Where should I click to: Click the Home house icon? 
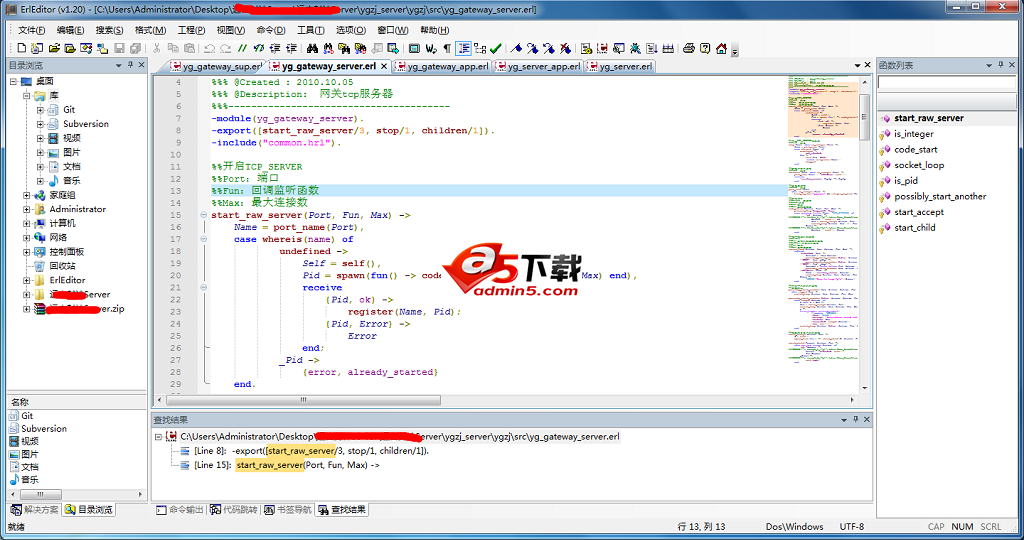[x=721, y=48]
